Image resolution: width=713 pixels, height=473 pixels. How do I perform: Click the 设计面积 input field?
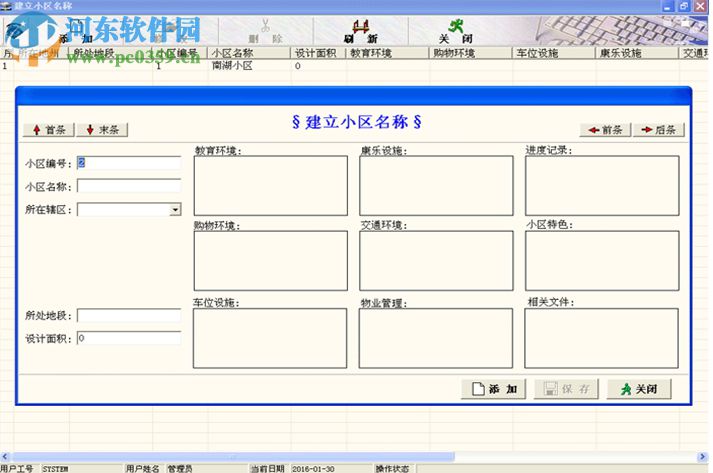point(129,338)
